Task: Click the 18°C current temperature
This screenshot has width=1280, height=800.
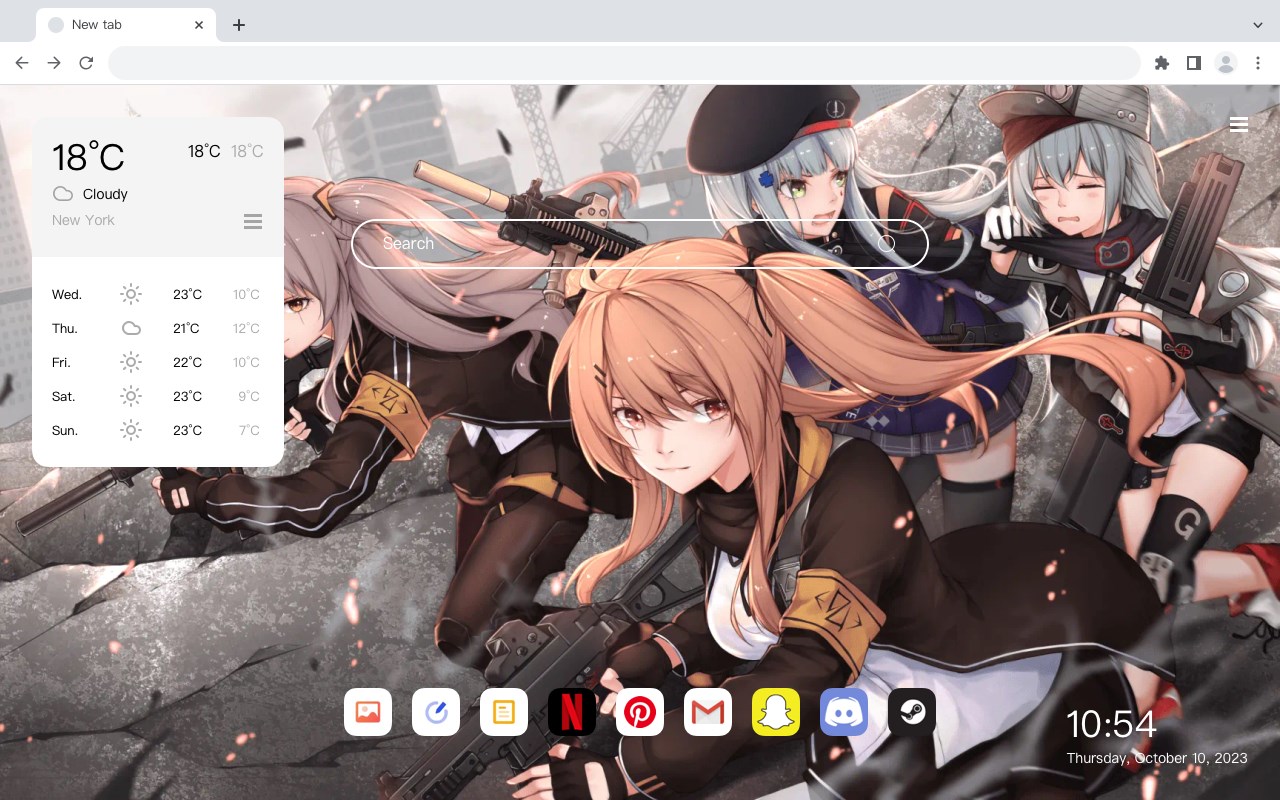Action: coord(88,156)
